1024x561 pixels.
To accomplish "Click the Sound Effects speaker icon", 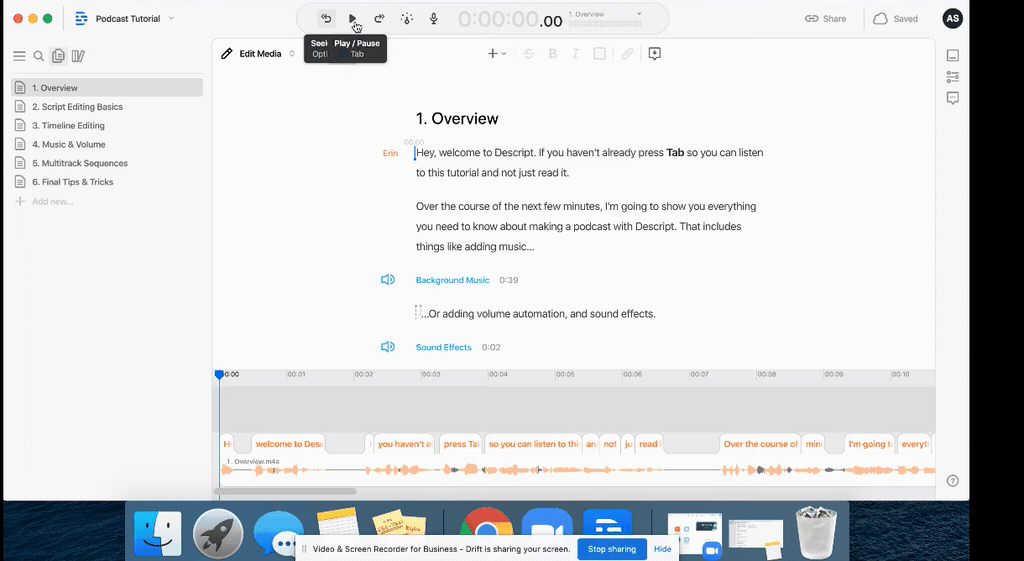I will click(388, 347).
